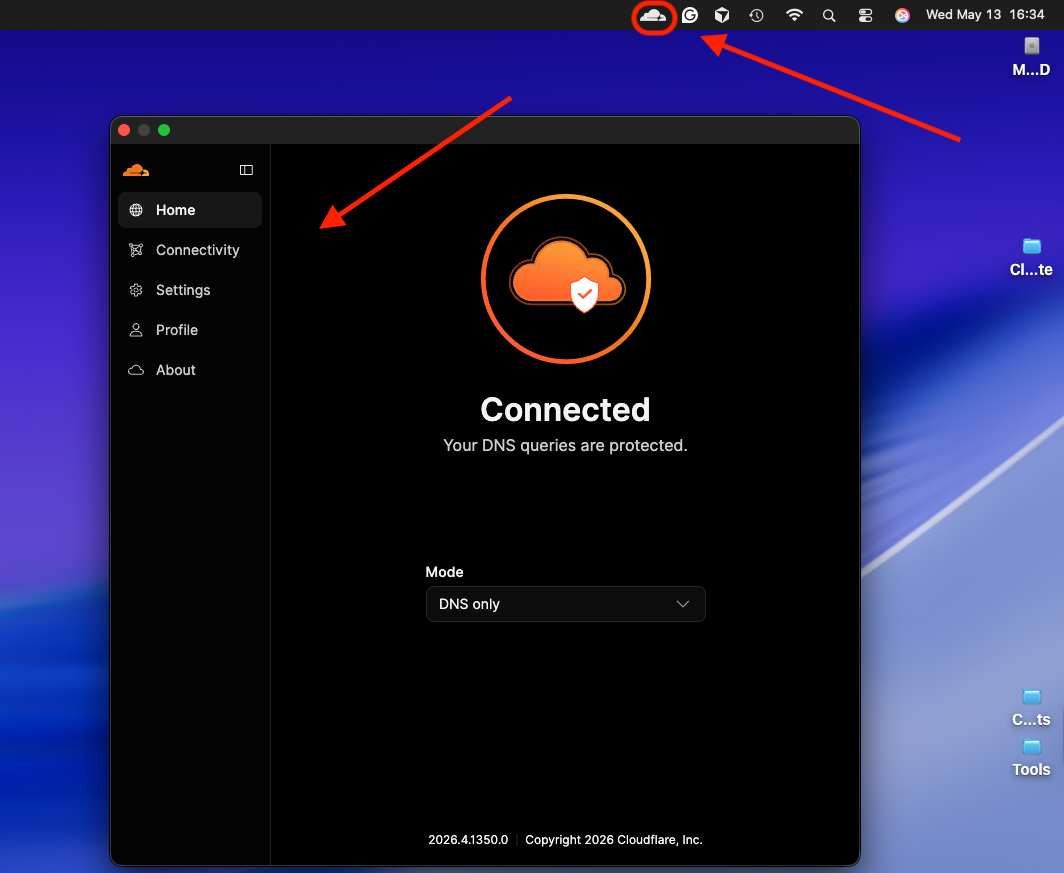Image resolution: width=1064 pixels, height=873 pixels.
Task: Click the network icon beside Connectivity
Action: (x=136, y=250)
